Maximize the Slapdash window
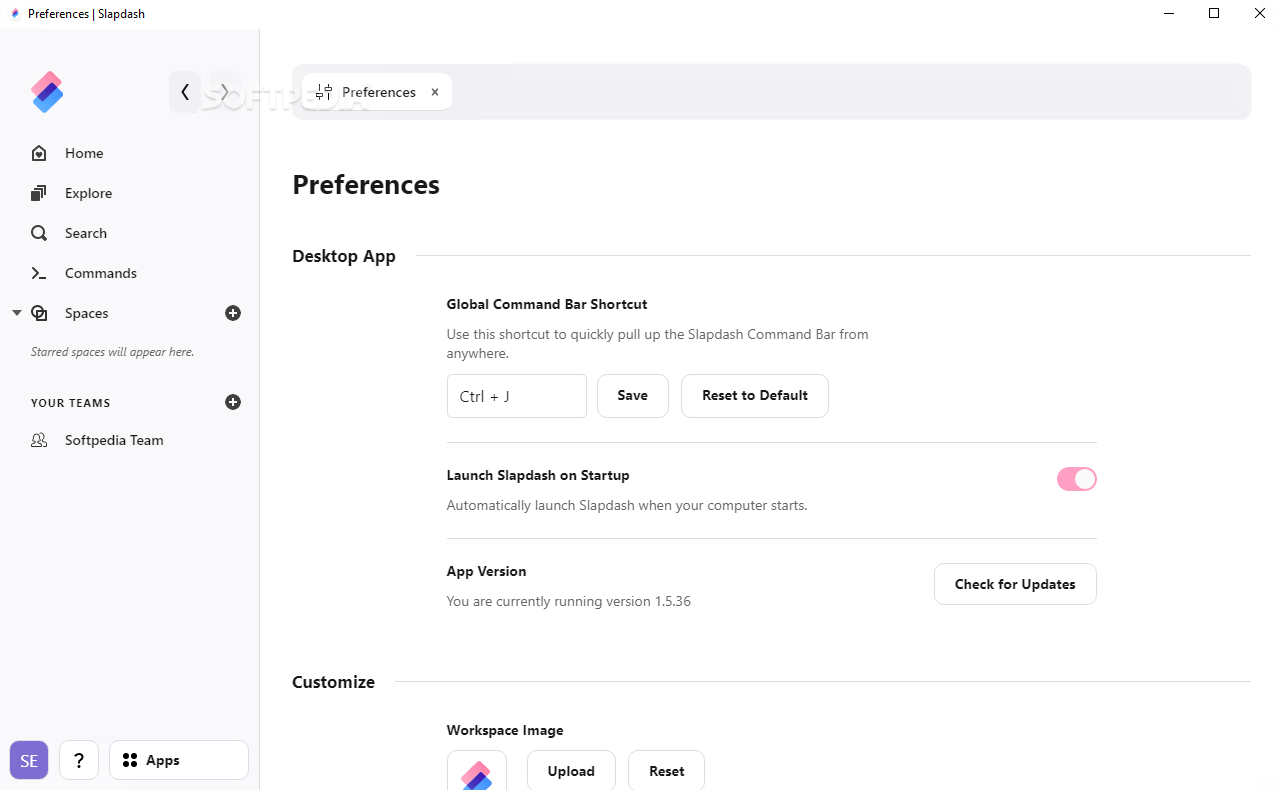 [1214, 14]
